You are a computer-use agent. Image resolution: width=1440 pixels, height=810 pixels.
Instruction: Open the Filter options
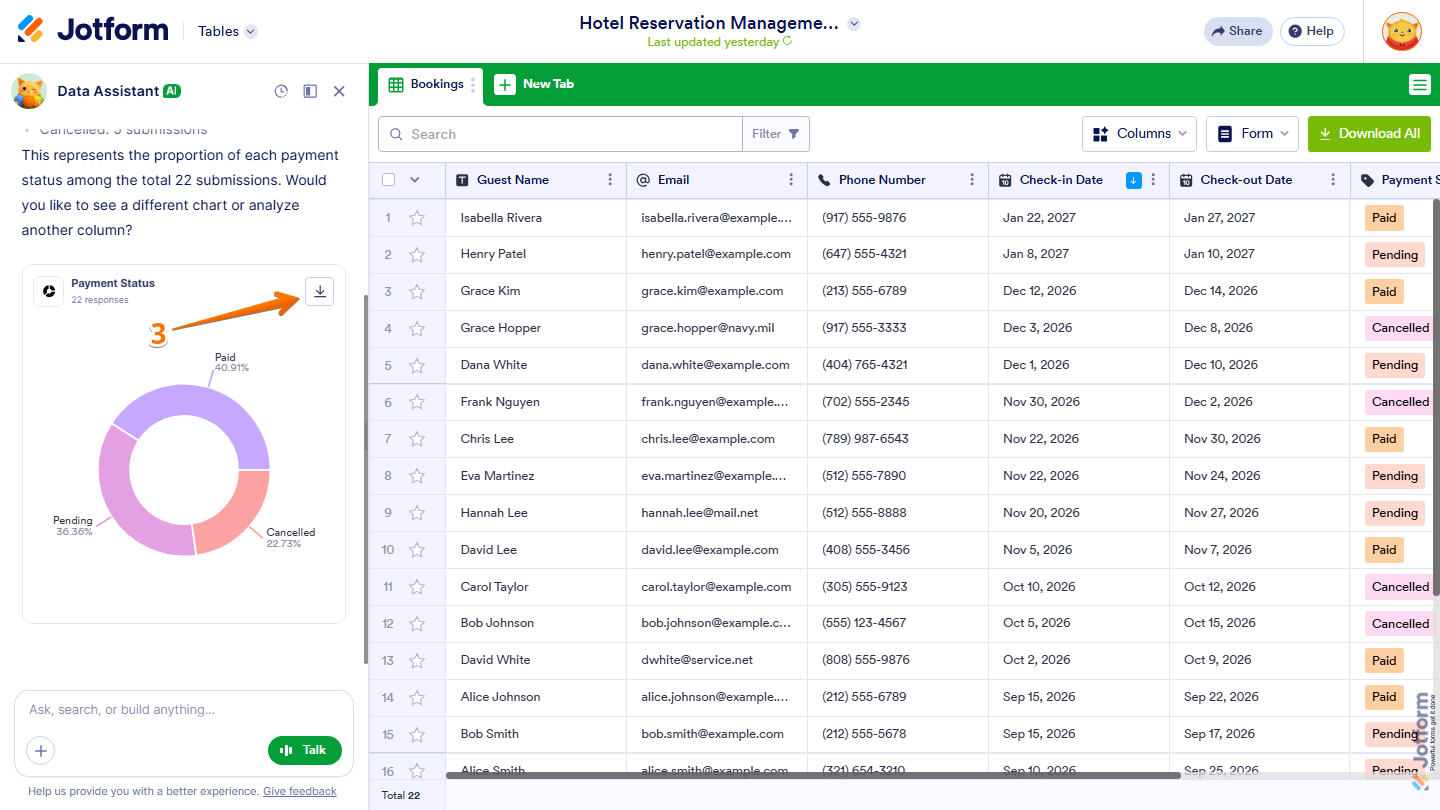click(x=776, y=134)
